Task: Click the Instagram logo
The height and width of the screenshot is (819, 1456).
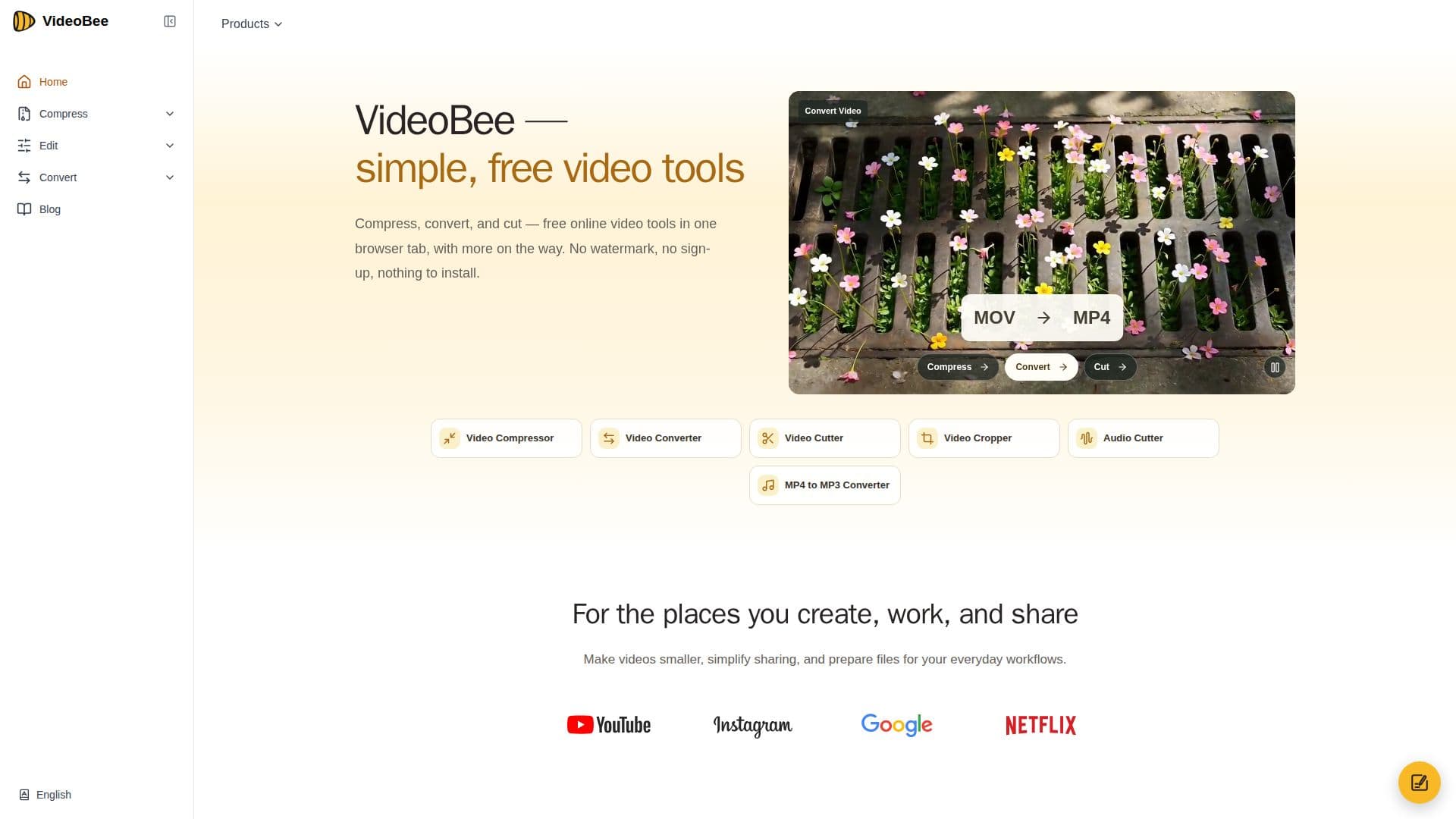Action: (x=753, y=726)
